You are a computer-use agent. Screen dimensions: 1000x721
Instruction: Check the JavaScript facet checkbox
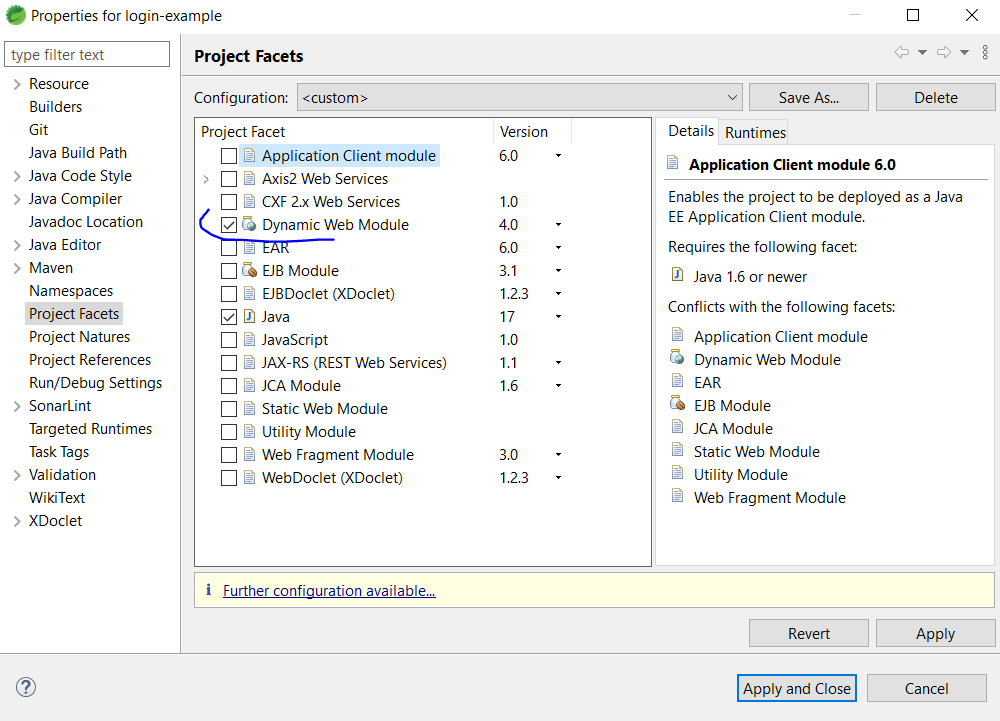(x=229, y=339)
